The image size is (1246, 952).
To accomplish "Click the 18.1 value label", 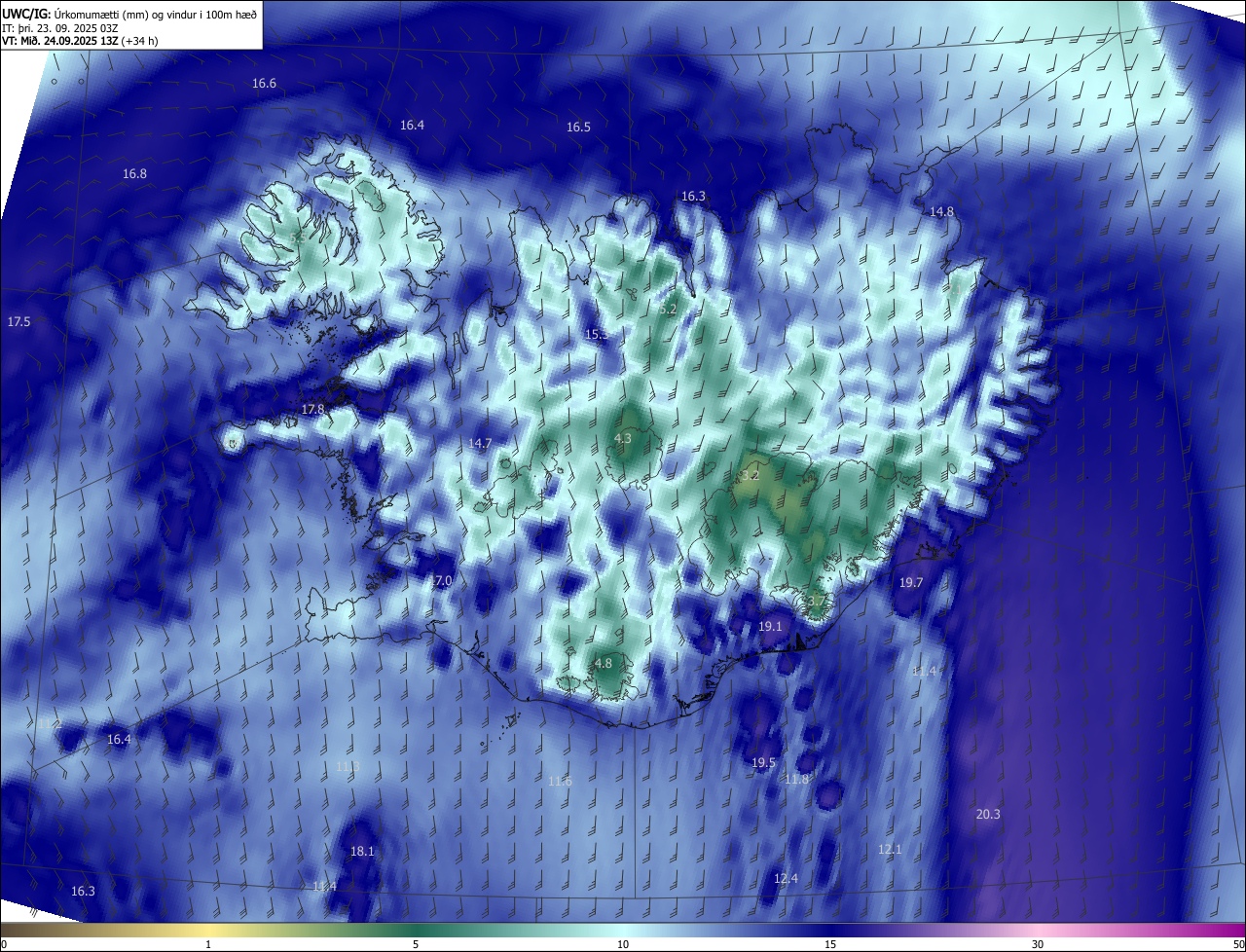I will [362, 852].
